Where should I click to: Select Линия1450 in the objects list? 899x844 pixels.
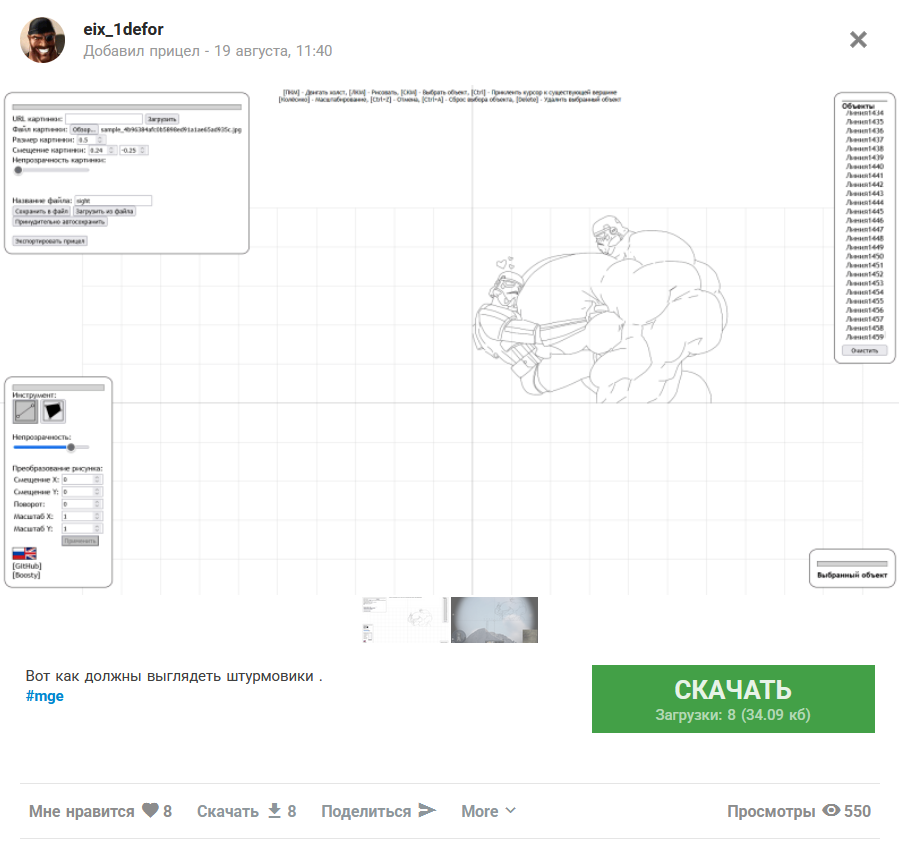click(865, 256)
